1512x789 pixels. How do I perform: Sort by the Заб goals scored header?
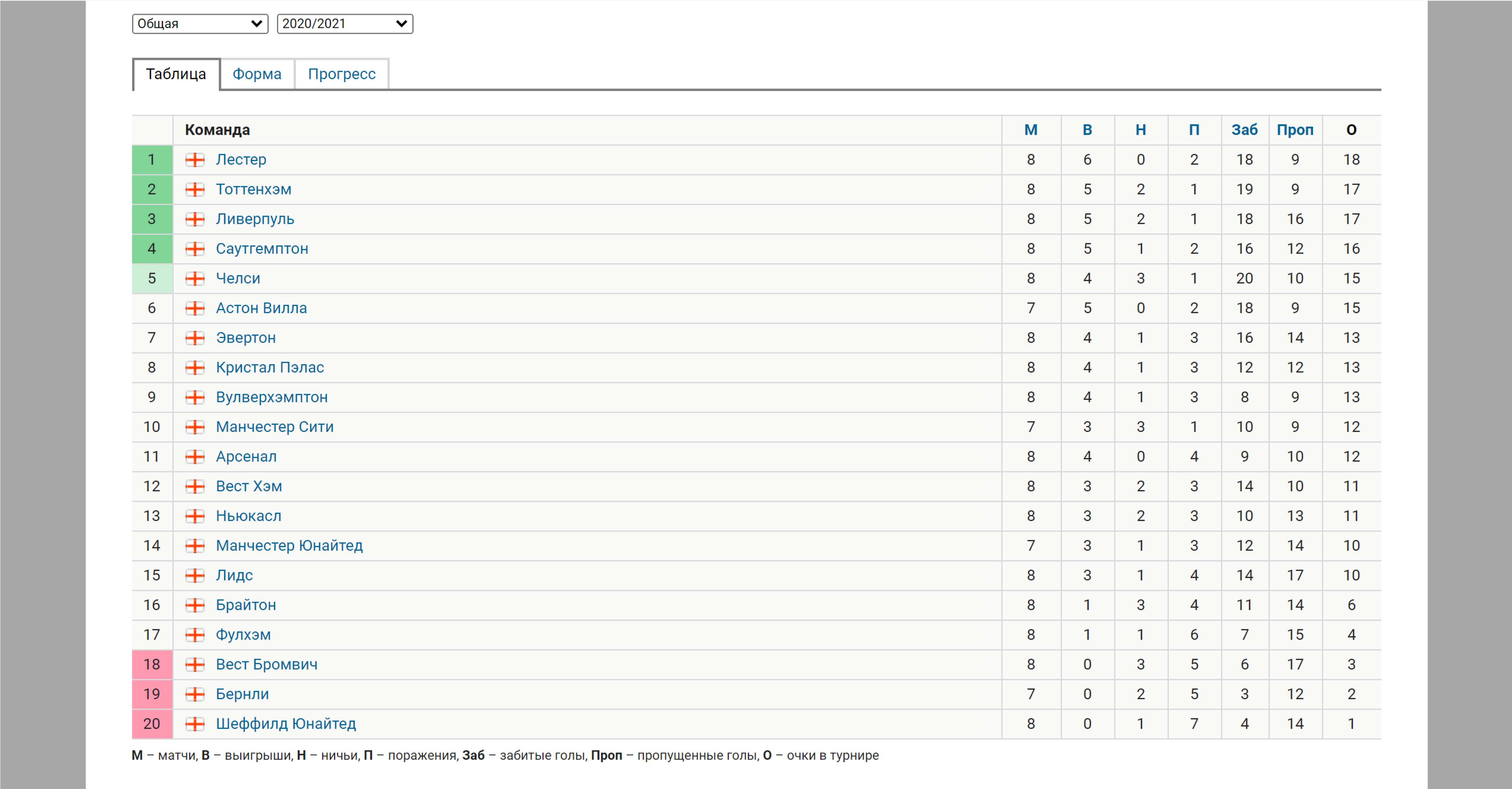click(x=1244, y=130)
